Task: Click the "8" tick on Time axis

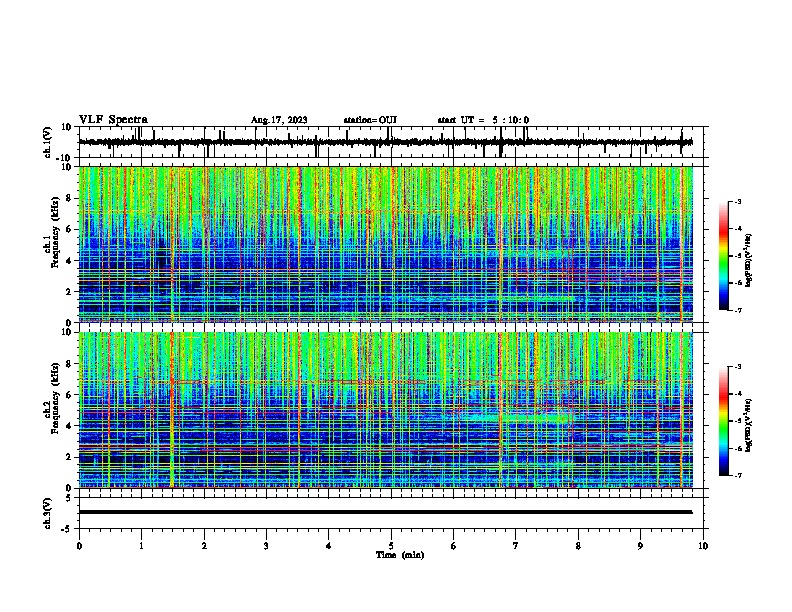Action: pyautogui.click(x=578, y=546)
